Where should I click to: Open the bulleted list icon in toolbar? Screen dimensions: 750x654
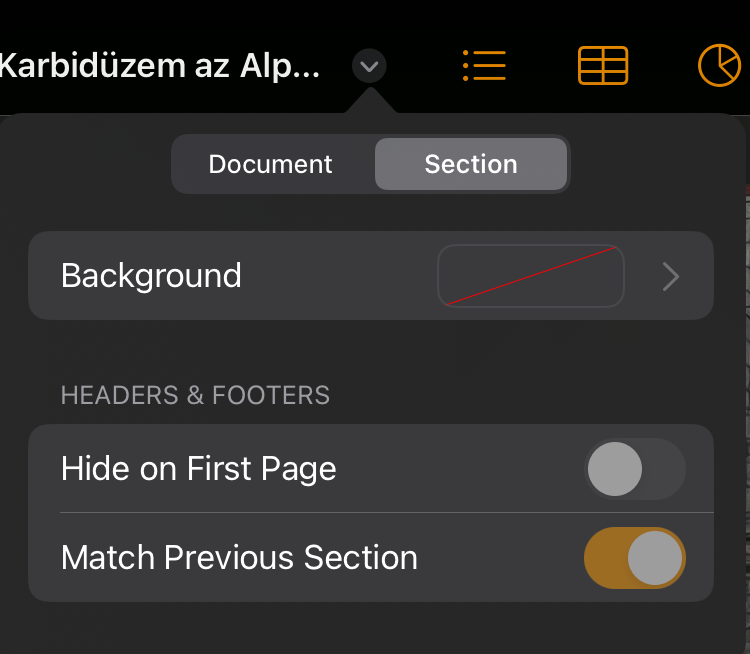coord(484,66)
